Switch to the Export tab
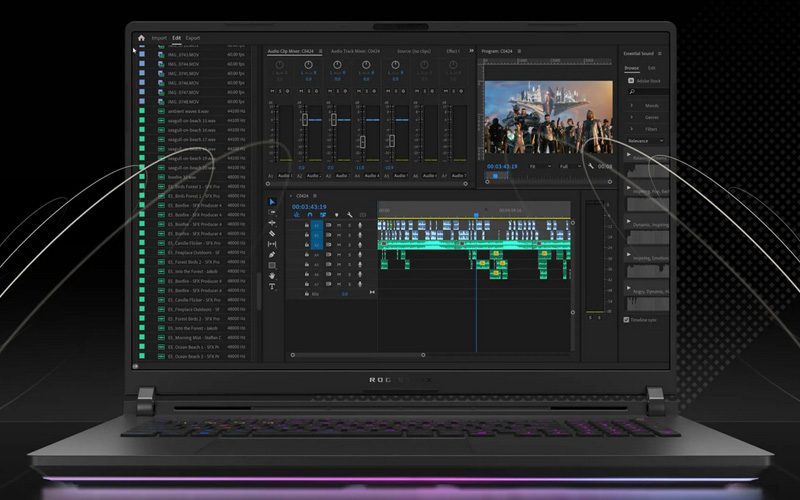This screenshot has height=500, width=800. (192, 38)
